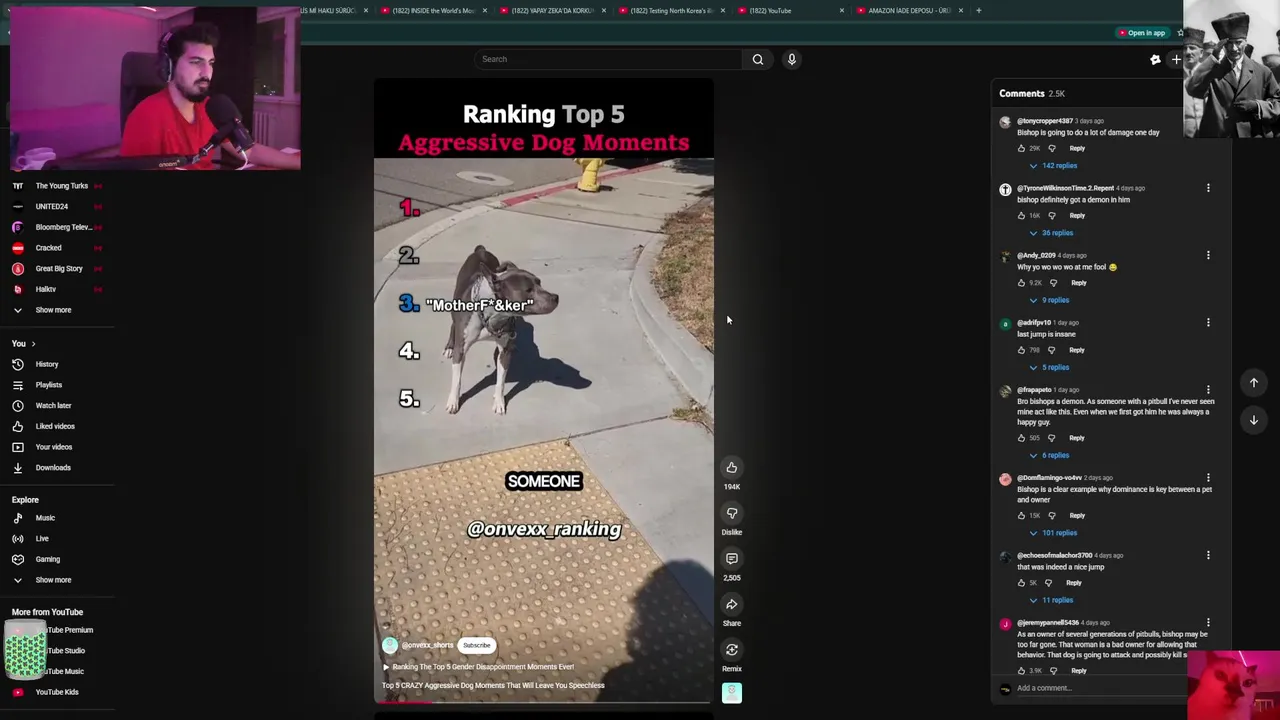This screenshot has height=720, width=1280.
Task: Open options menu for @adrifpv10 comment
Action: pyautogui.click(x=1208, y=323)
